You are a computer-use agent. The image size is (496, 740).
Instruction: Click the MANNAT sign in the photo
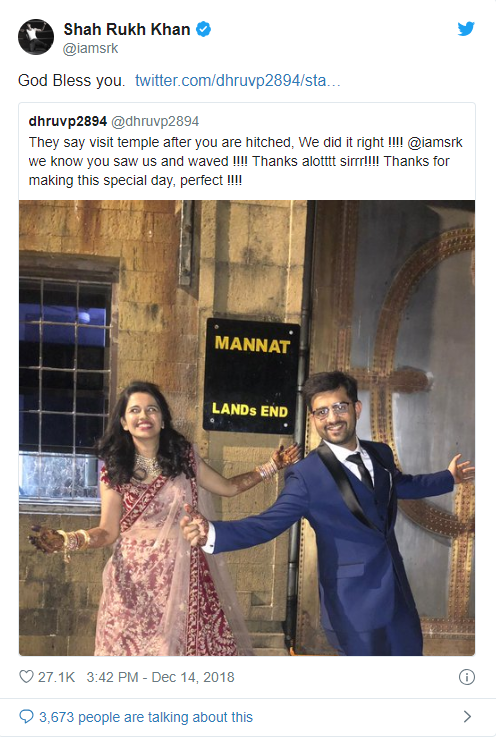[251, 376]
